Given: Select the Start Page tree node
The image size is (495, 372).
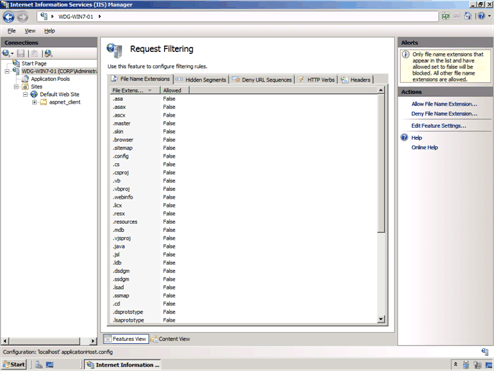Looking at the screenshot, I should coord(34,63).
